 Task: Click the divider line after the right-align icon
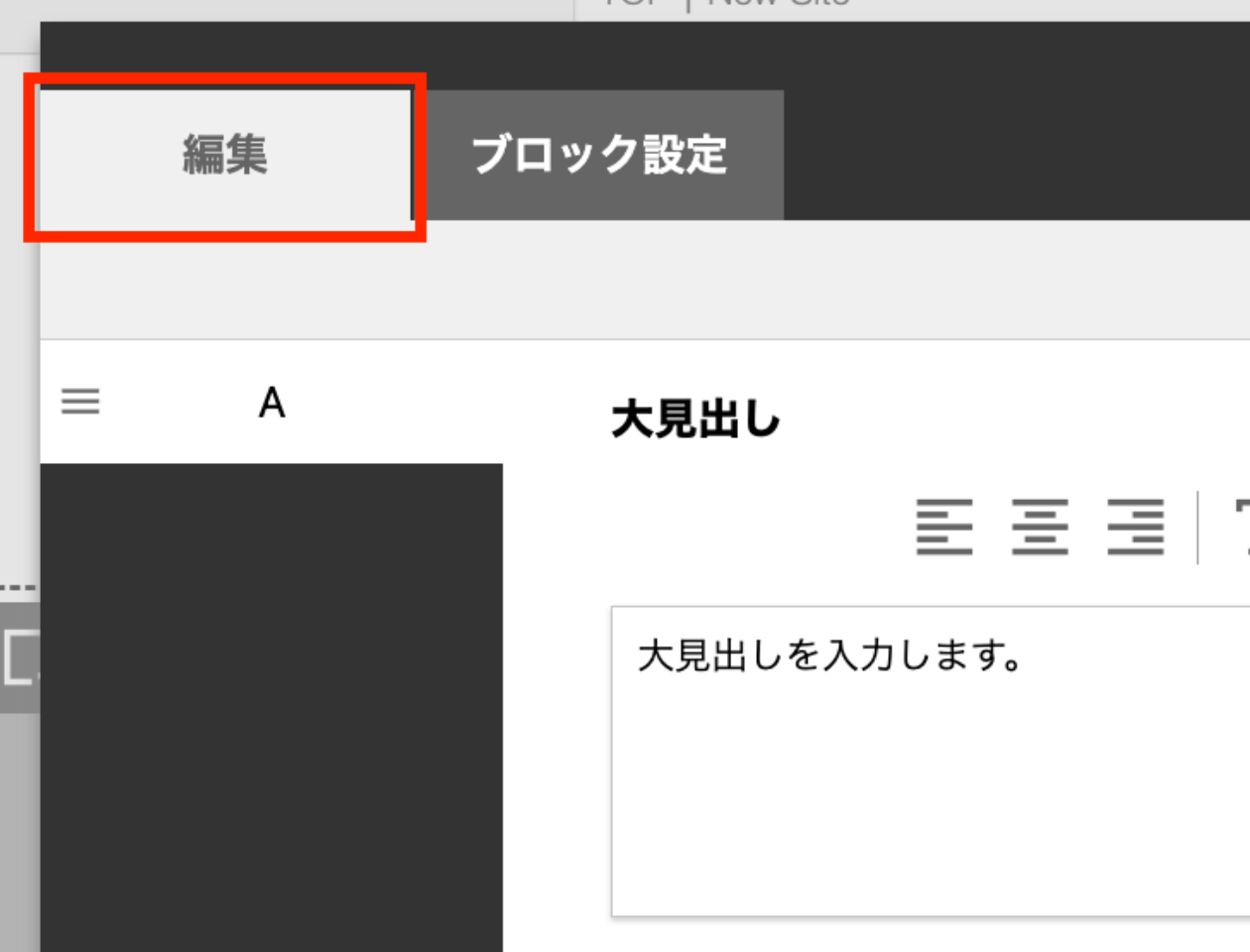(x=1198, y=527)
